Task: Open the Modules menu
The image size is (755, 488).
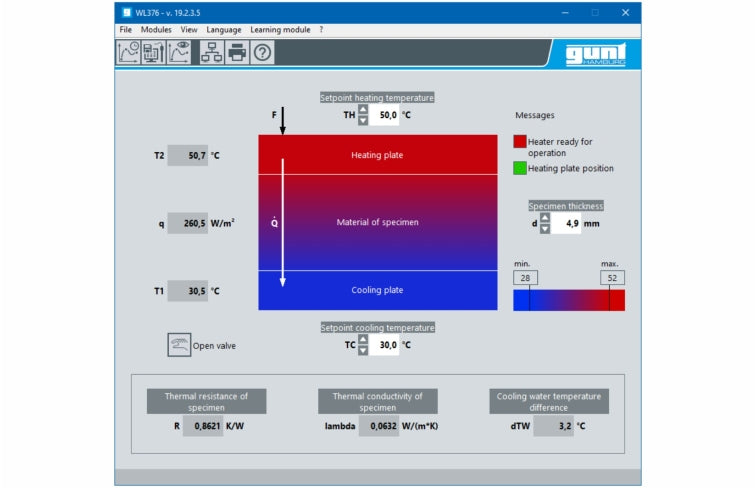Action: [x=156, y=30]
